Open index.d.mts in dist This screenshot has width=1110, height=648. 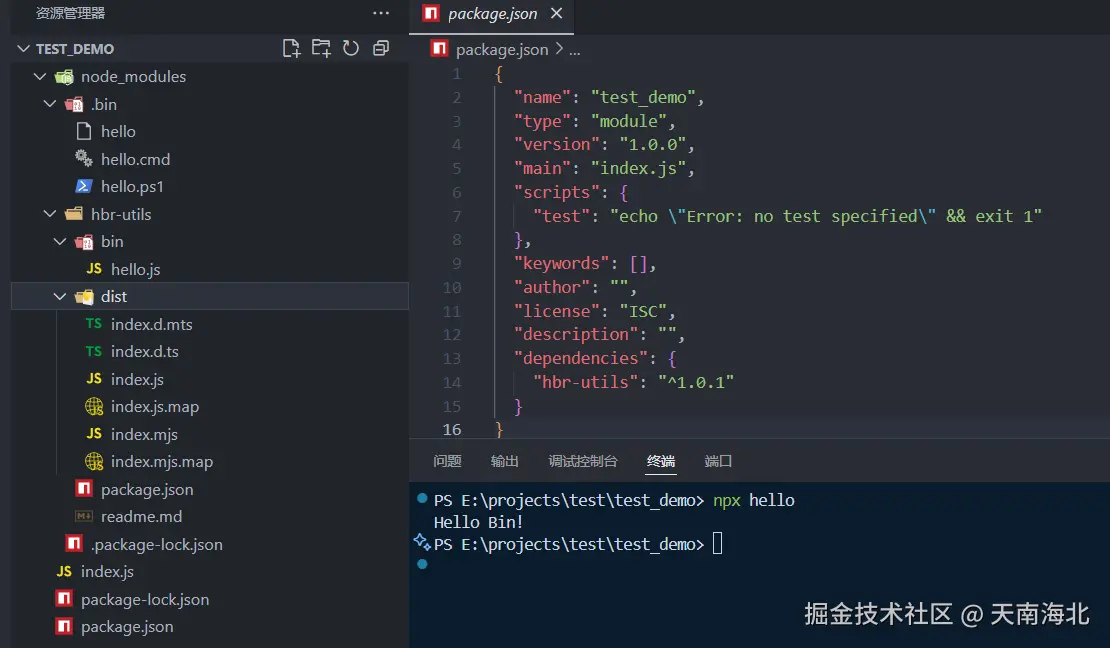151,324
